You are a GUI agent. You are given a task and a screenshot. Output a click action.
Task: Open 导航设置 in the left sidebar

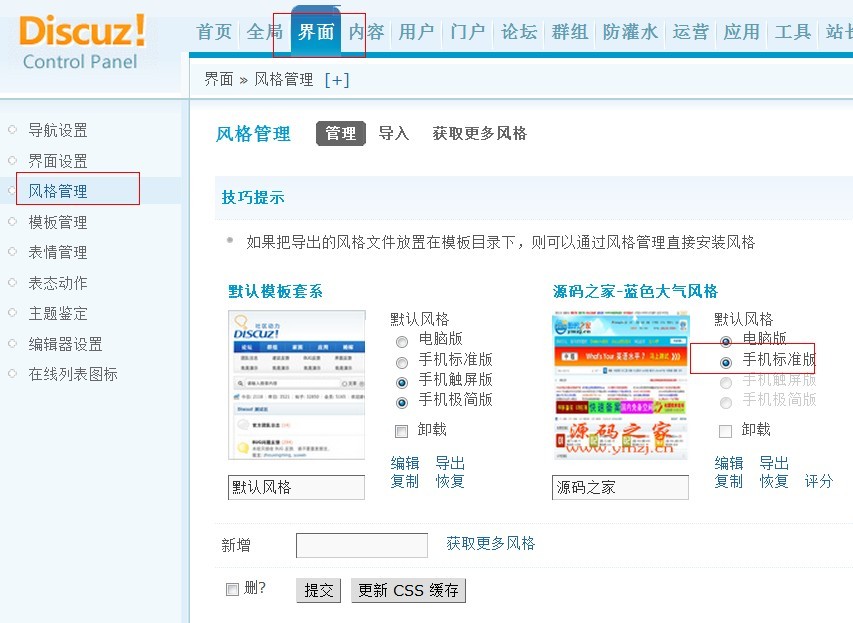pos(58,130)
